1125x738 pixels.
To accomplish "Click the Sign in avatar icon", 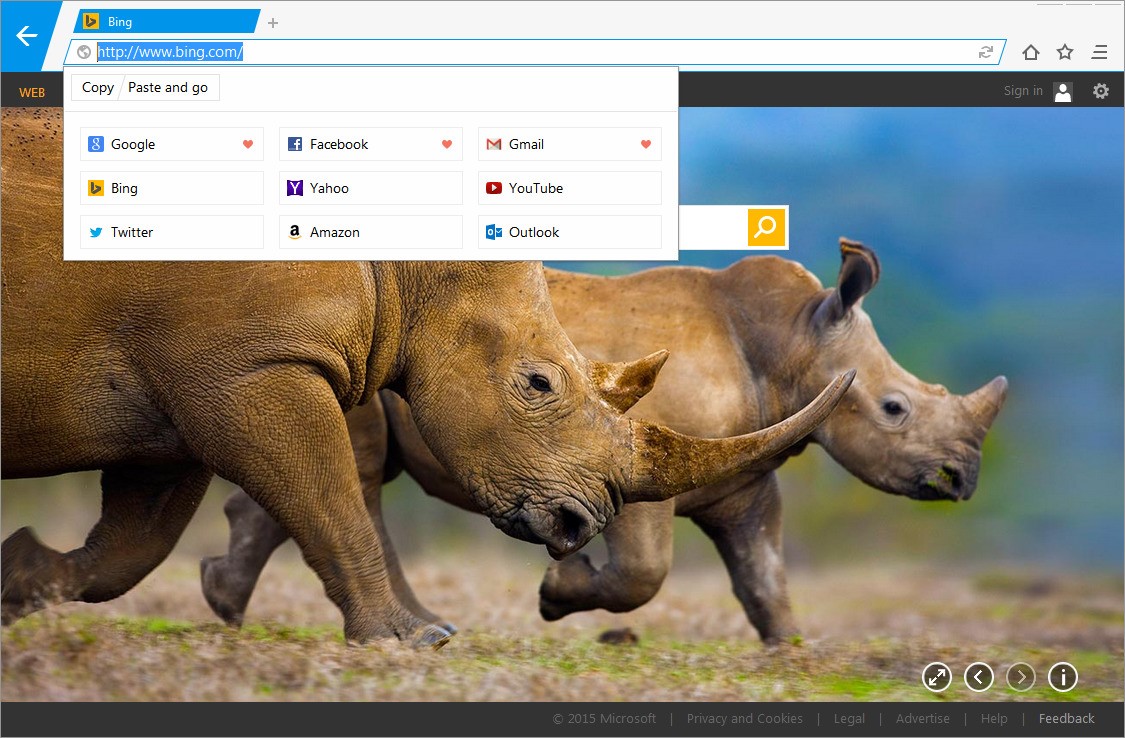I will pyautogui.click(x=1062, y=91).
